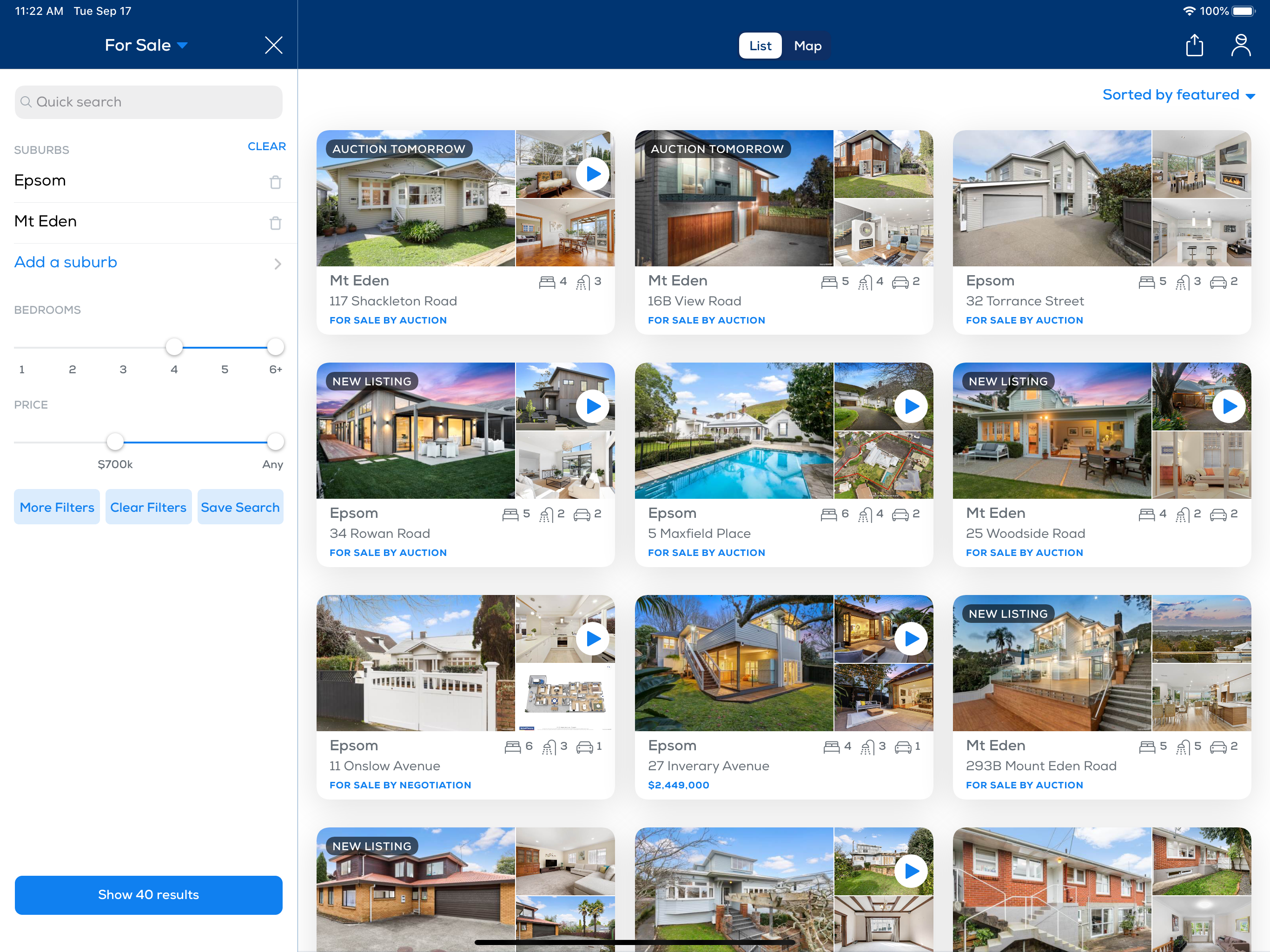Tap Show 40 results button

(x=149, y=894)
